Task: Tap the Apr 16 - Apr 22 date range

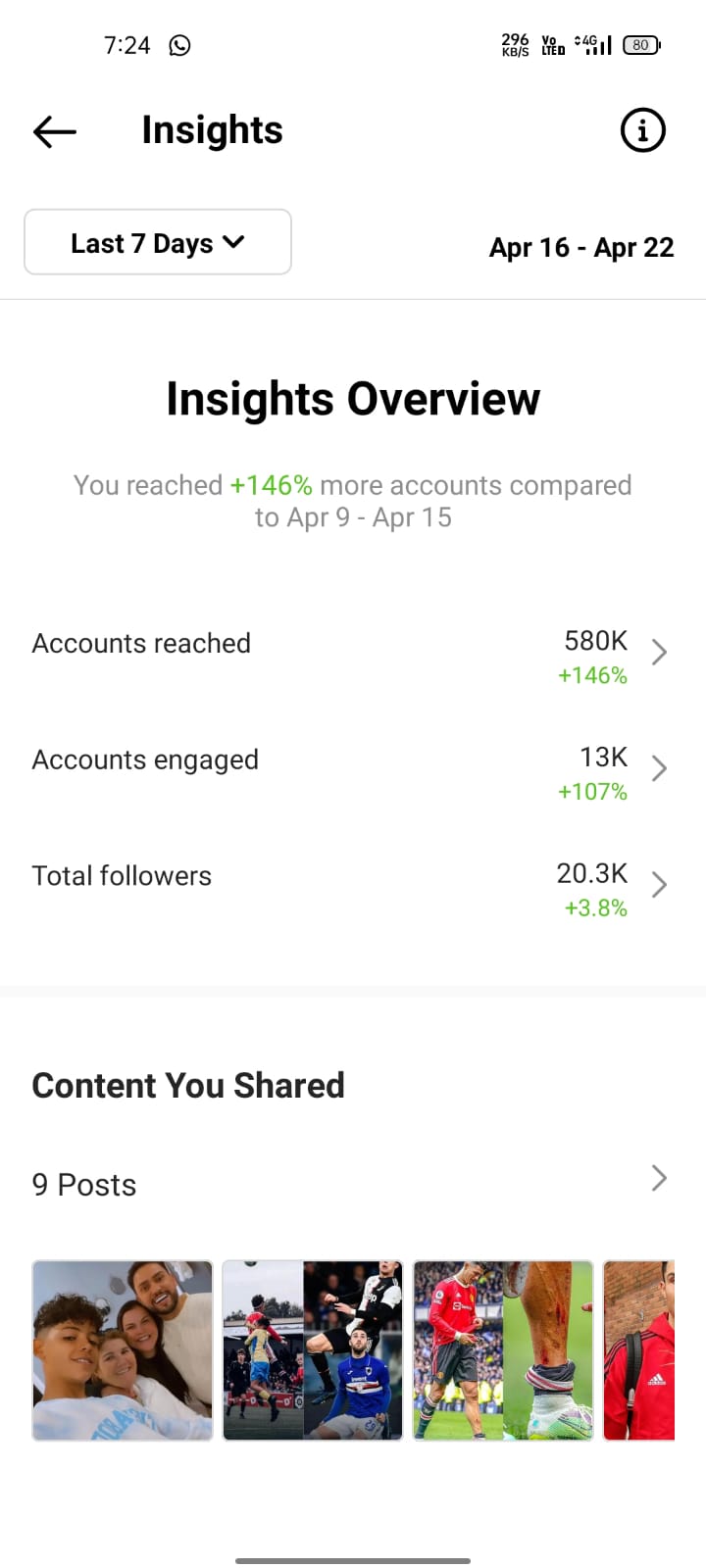Action: coord(581,247)
